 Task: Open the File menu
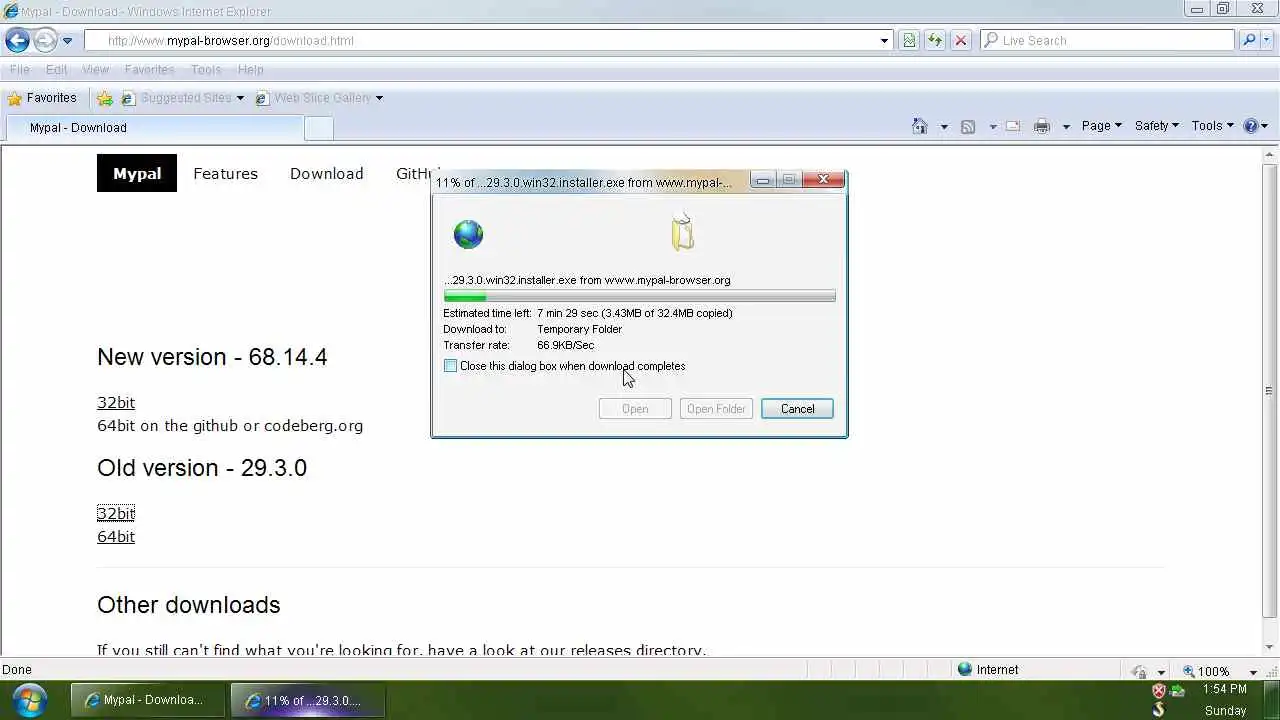(19, 70)
